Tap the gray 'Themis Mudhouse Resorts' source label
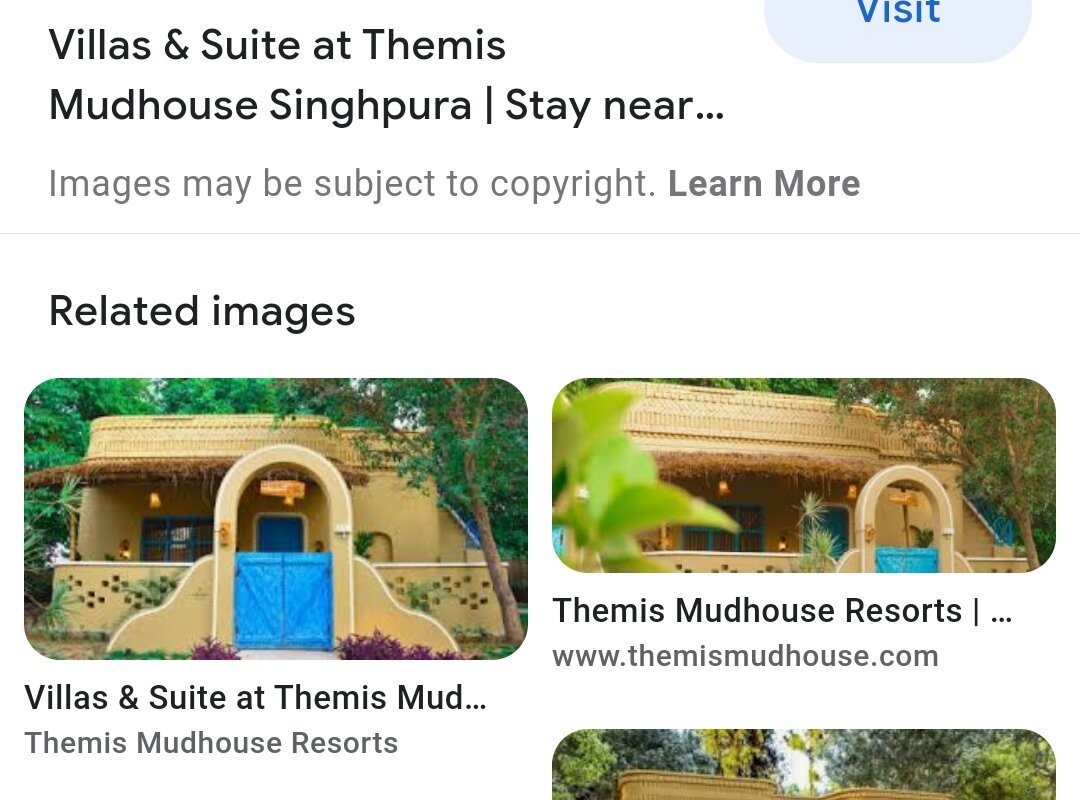This screenshot has width=1080, height=800. 211,743
